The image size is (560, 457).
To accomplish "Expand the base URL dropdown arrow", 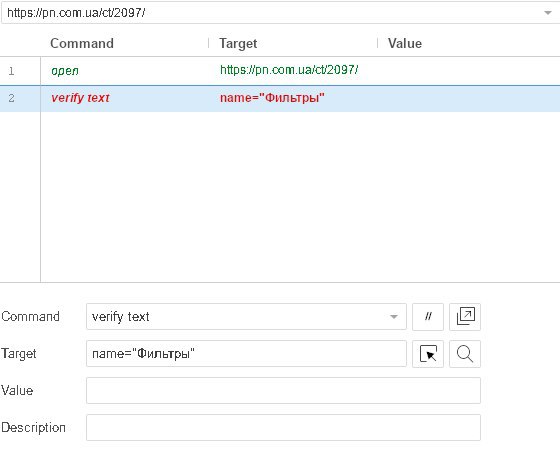I will click(548, 13).
